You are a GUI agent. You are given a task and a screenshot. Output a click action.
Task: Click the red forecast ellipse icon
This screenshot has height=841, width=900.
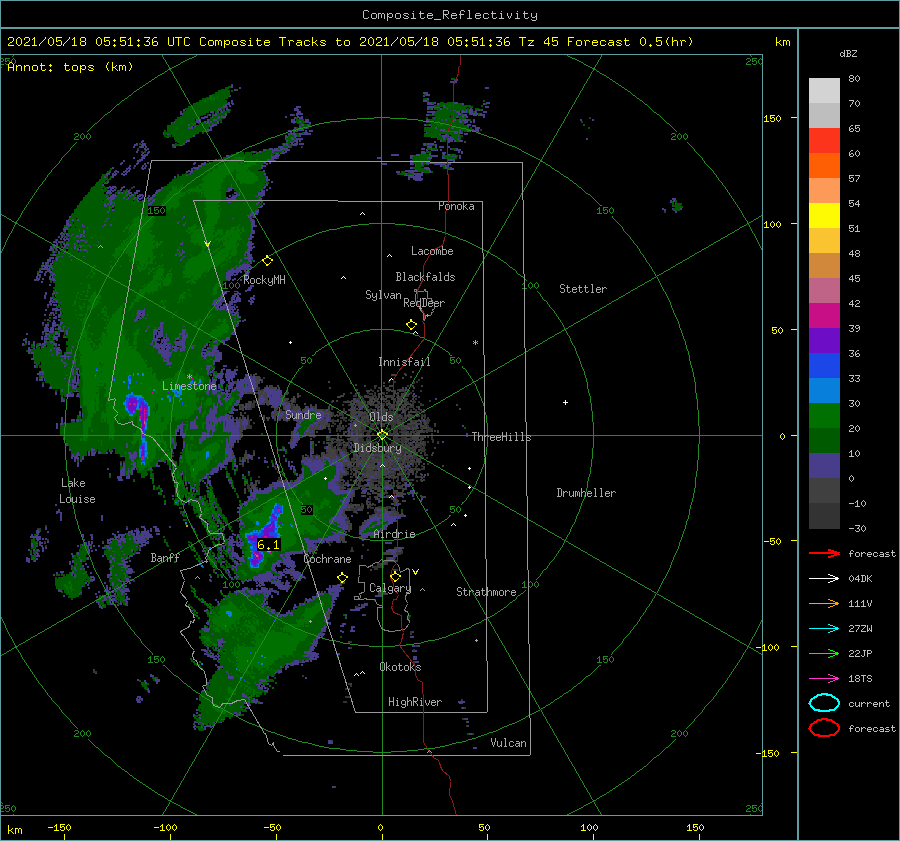point(824,728)
